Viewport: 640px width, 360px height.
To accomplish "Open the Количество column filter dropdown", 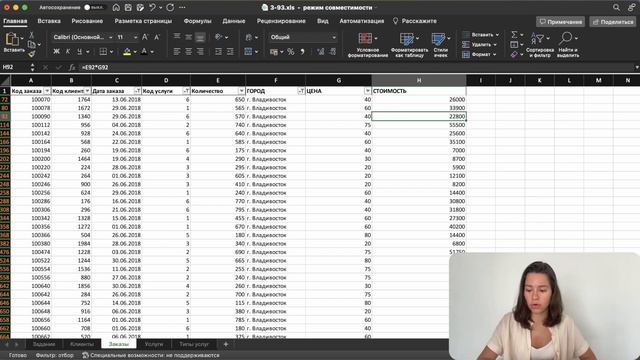I will coord(242,91).
